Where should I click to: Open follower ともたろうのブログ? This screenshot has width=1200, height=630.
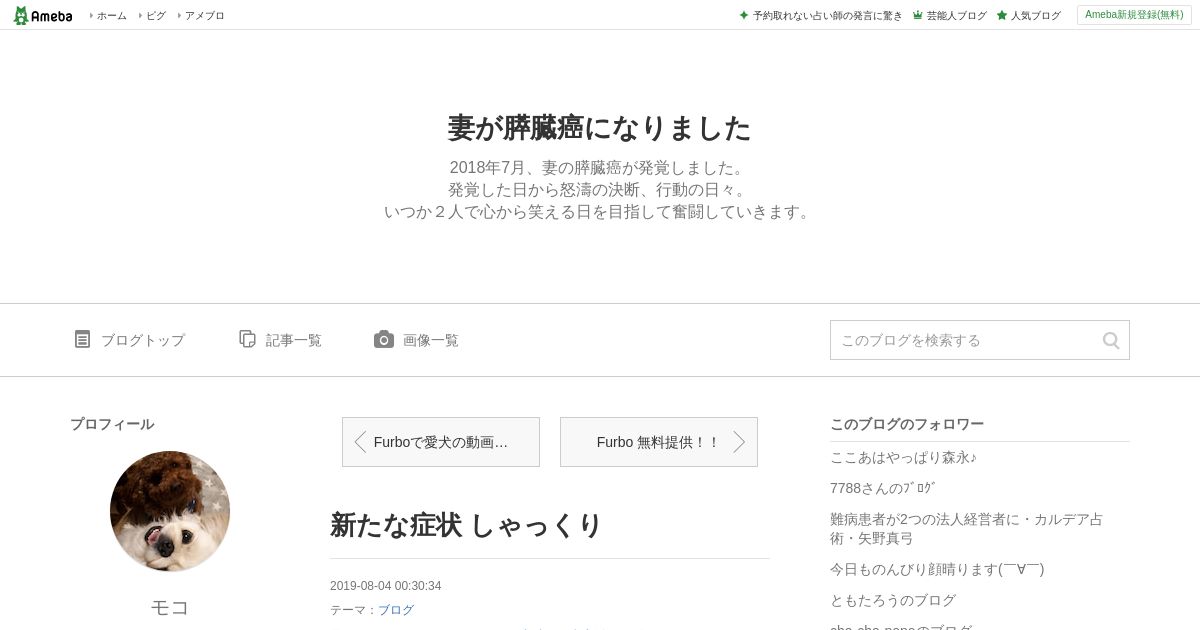893,600
